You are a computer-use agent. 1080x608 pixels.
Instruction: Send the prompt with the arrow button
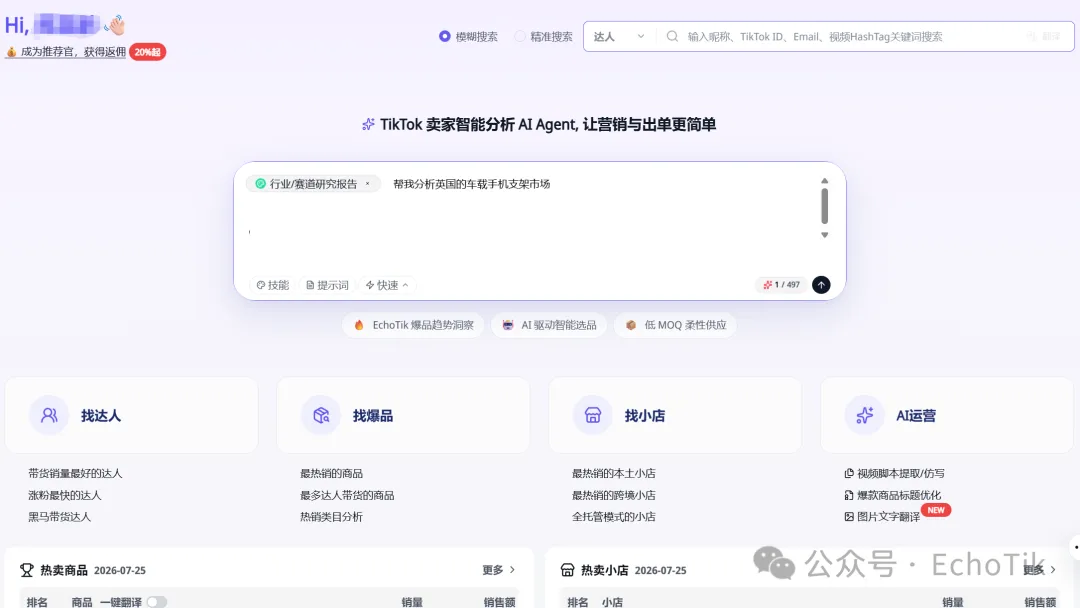coord(821,285)
